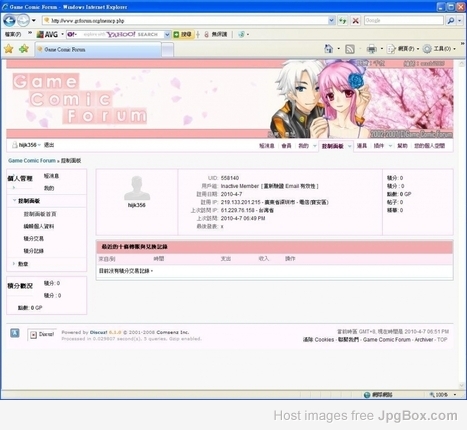Click the clear Cookies footer link
The image size is (467, 430).
[318, 340]
